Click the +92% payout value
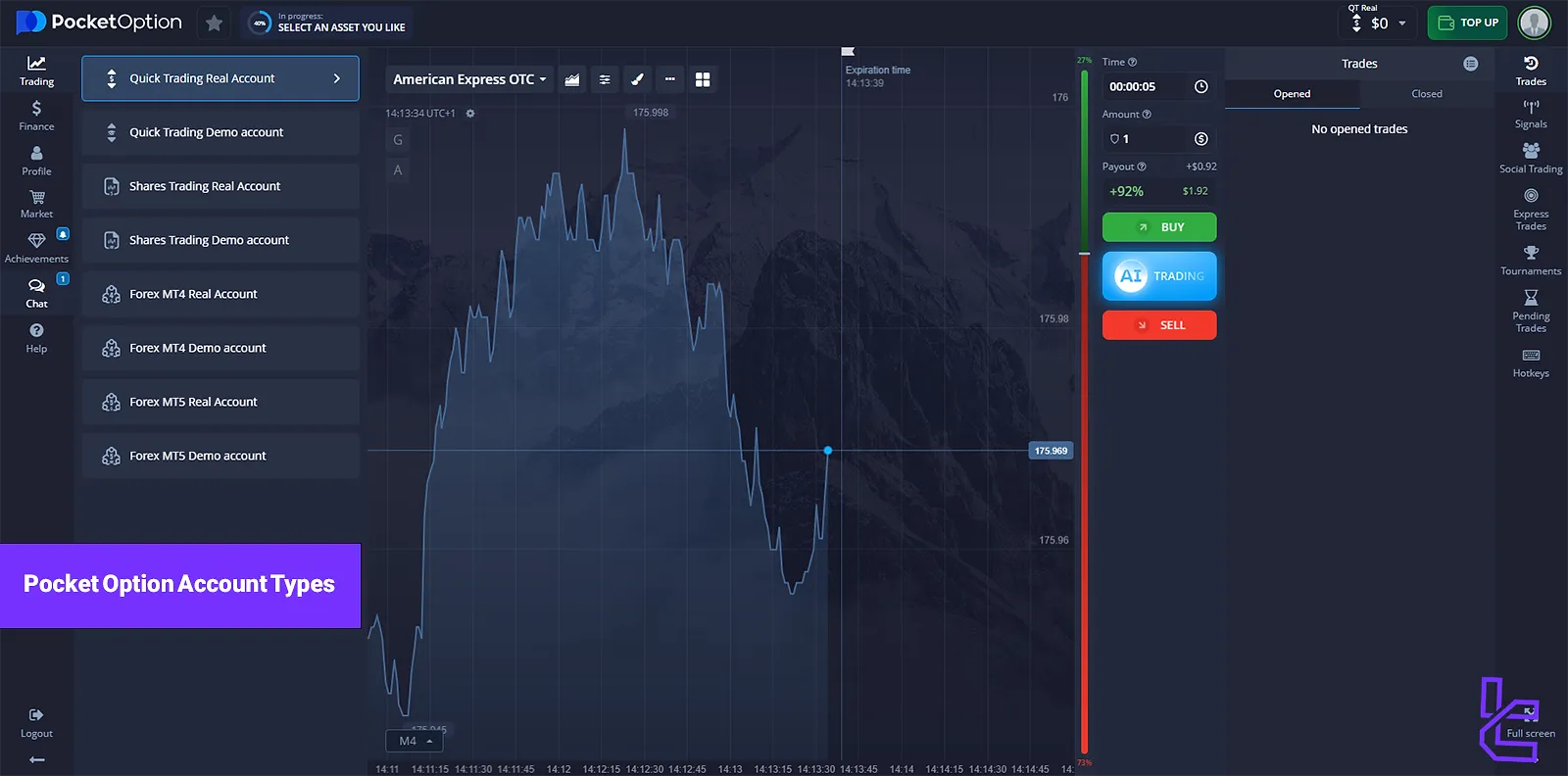Screen dimensions: 1568x776 [x=1126, y=192]
